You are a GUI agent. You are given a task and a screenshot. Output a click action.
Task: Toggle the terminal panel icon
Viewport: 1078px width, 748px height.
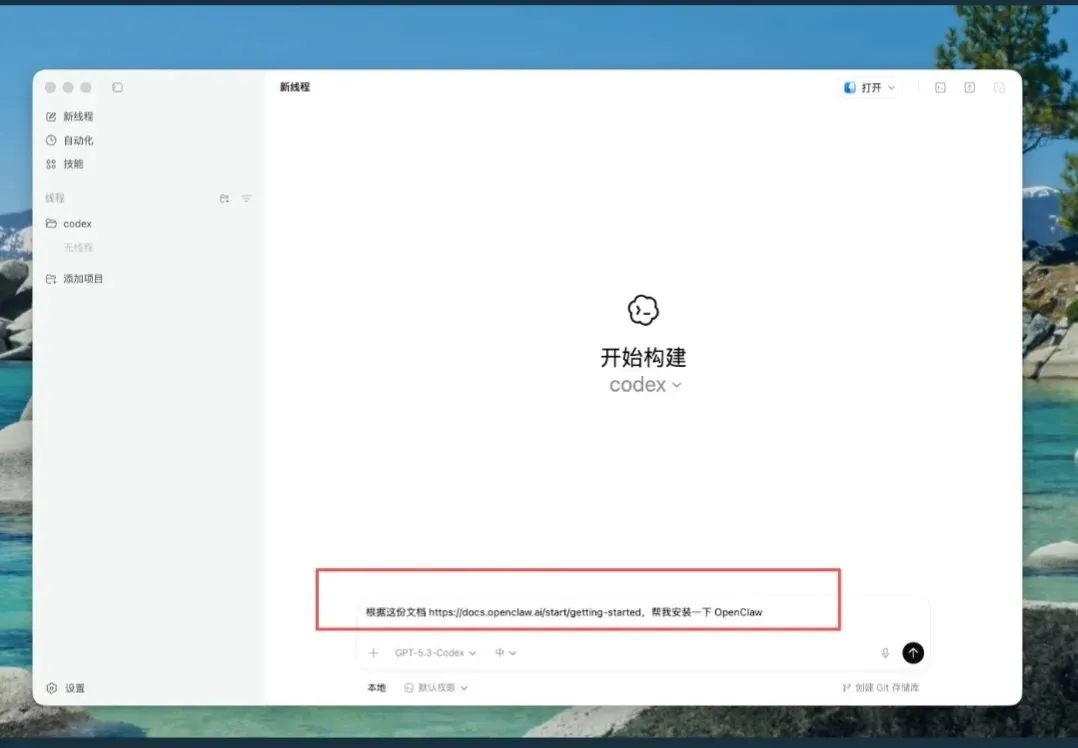tap(940, 87)
